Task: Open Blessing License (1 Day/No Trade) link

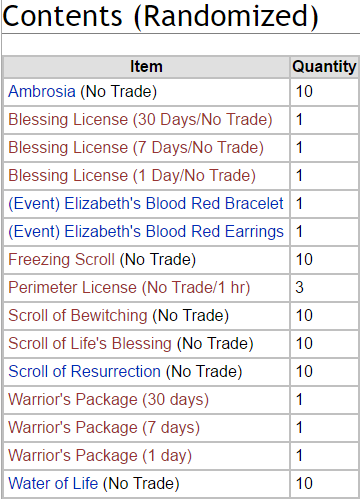Action: pos(132,176)
